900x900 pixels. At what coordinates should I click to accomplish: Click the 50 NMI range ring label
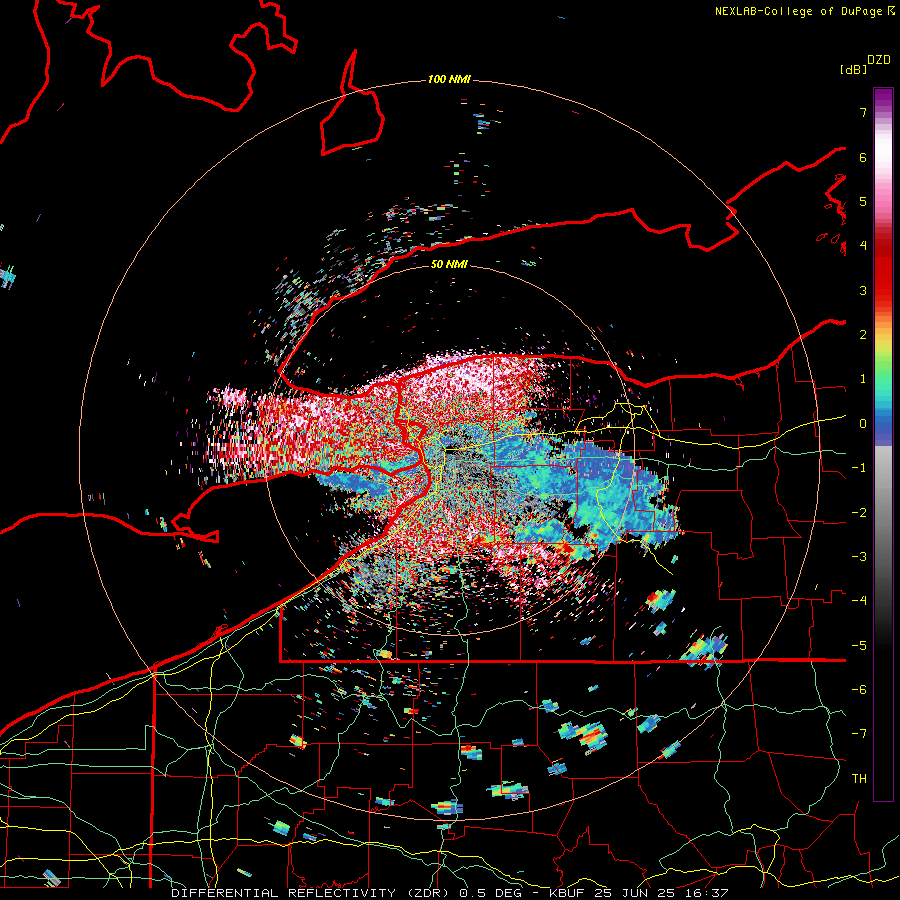coord(449,264)
